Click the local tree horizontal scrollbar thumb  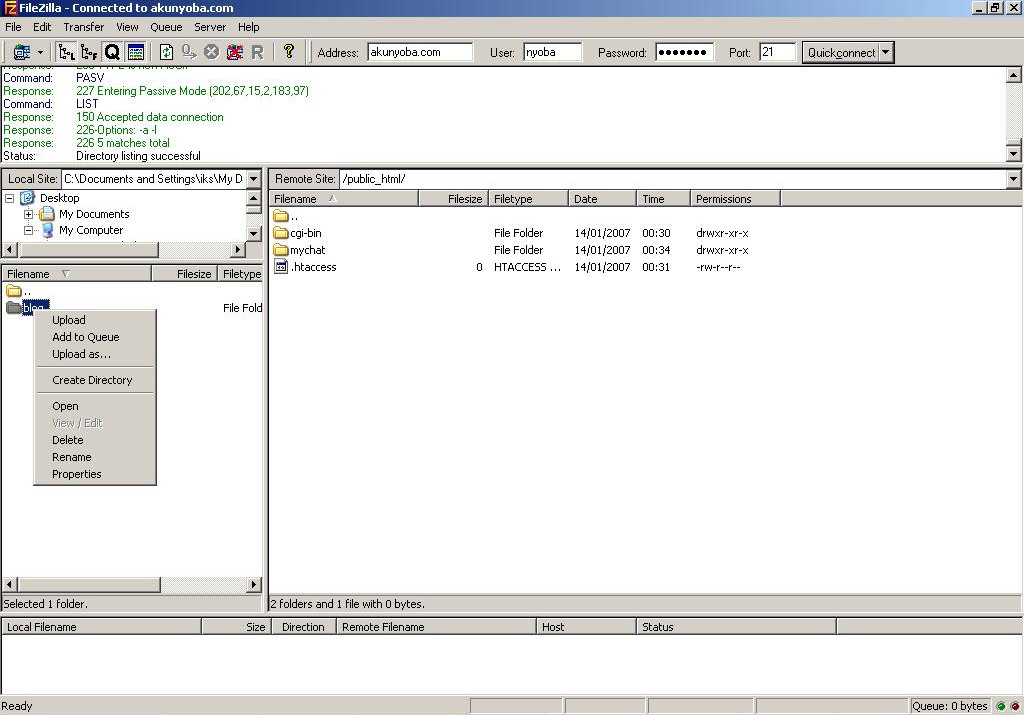pyautogui.click(x=89, y=249)
